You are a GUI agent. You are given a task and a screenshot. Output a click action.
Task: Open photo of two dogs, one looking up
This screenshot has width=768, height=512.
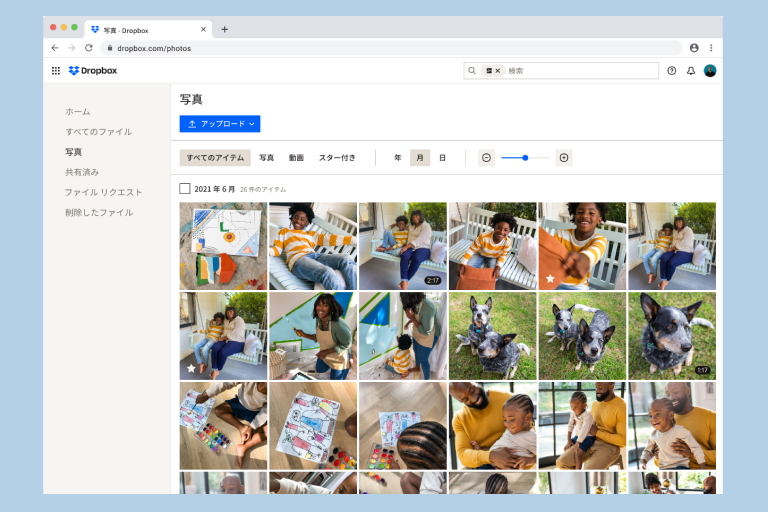coord(493,336)
